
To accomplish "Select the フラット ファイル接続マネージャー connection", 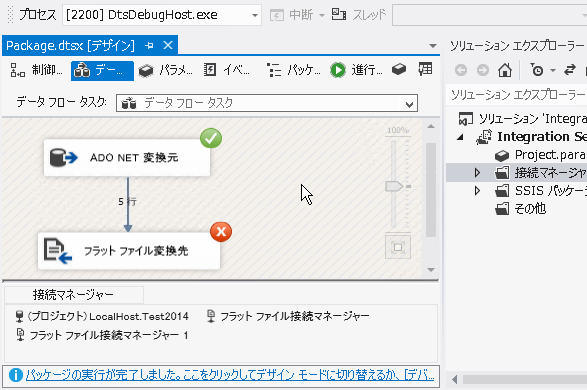I will coord(288,317).
